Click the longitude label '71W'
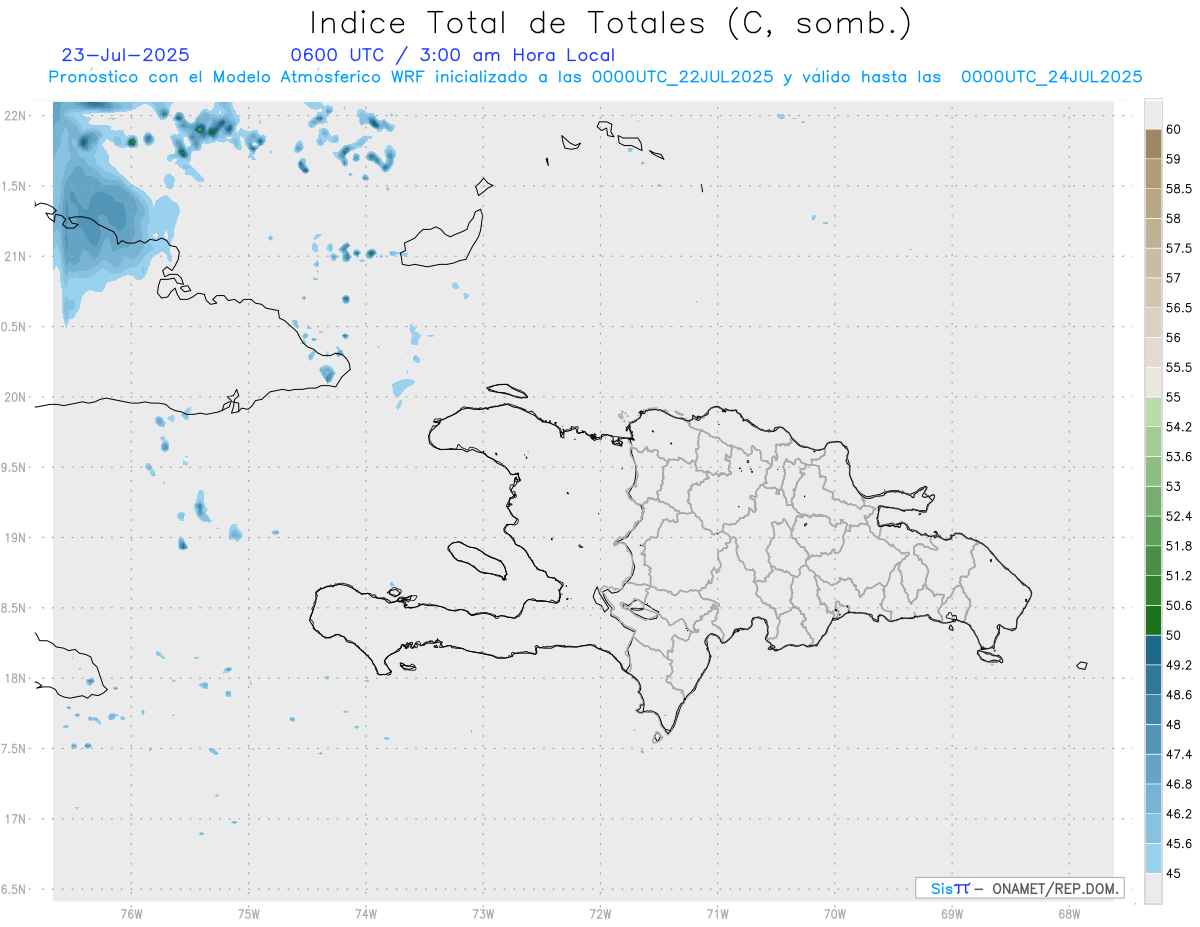The height and width of the screenshot is (927, 1200). [x=717, y=913]
